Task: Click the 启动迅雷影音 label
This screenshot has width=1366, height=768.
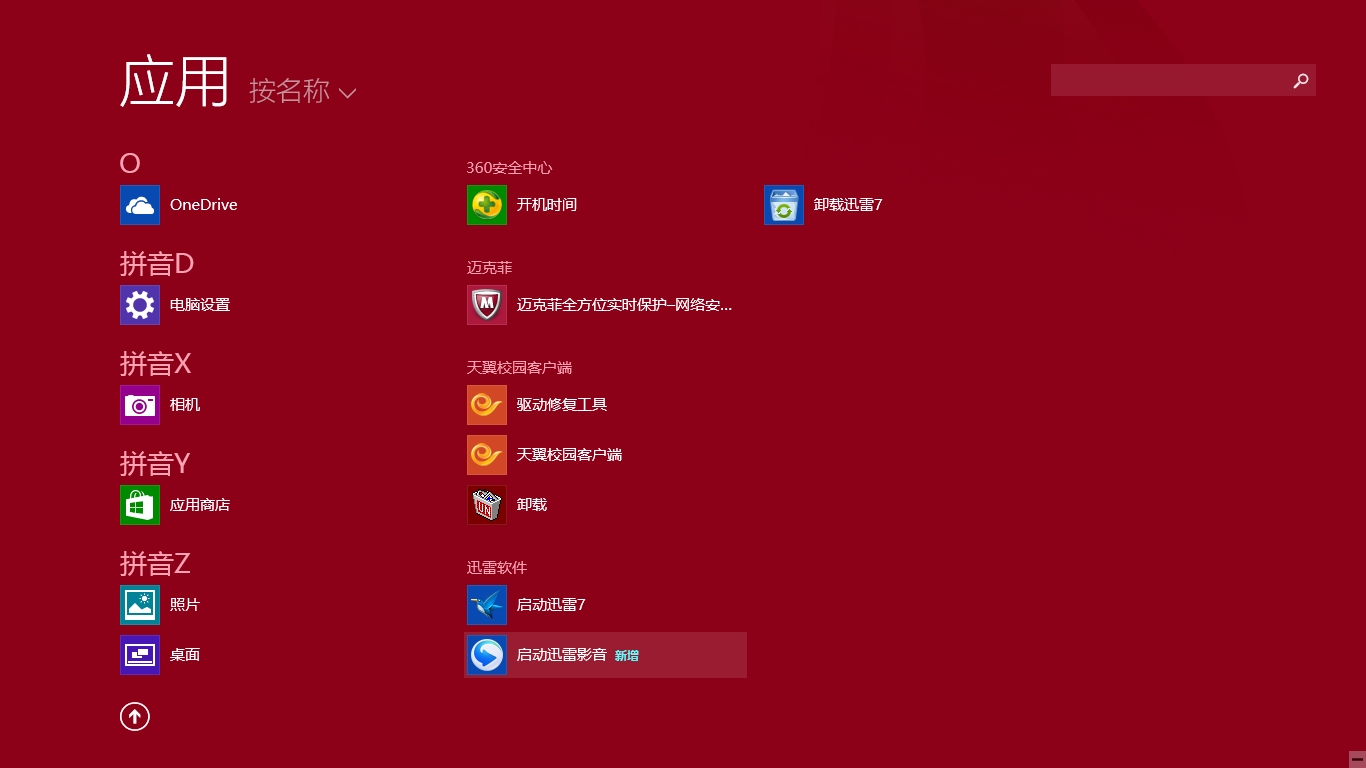Action: pos(562,655)
